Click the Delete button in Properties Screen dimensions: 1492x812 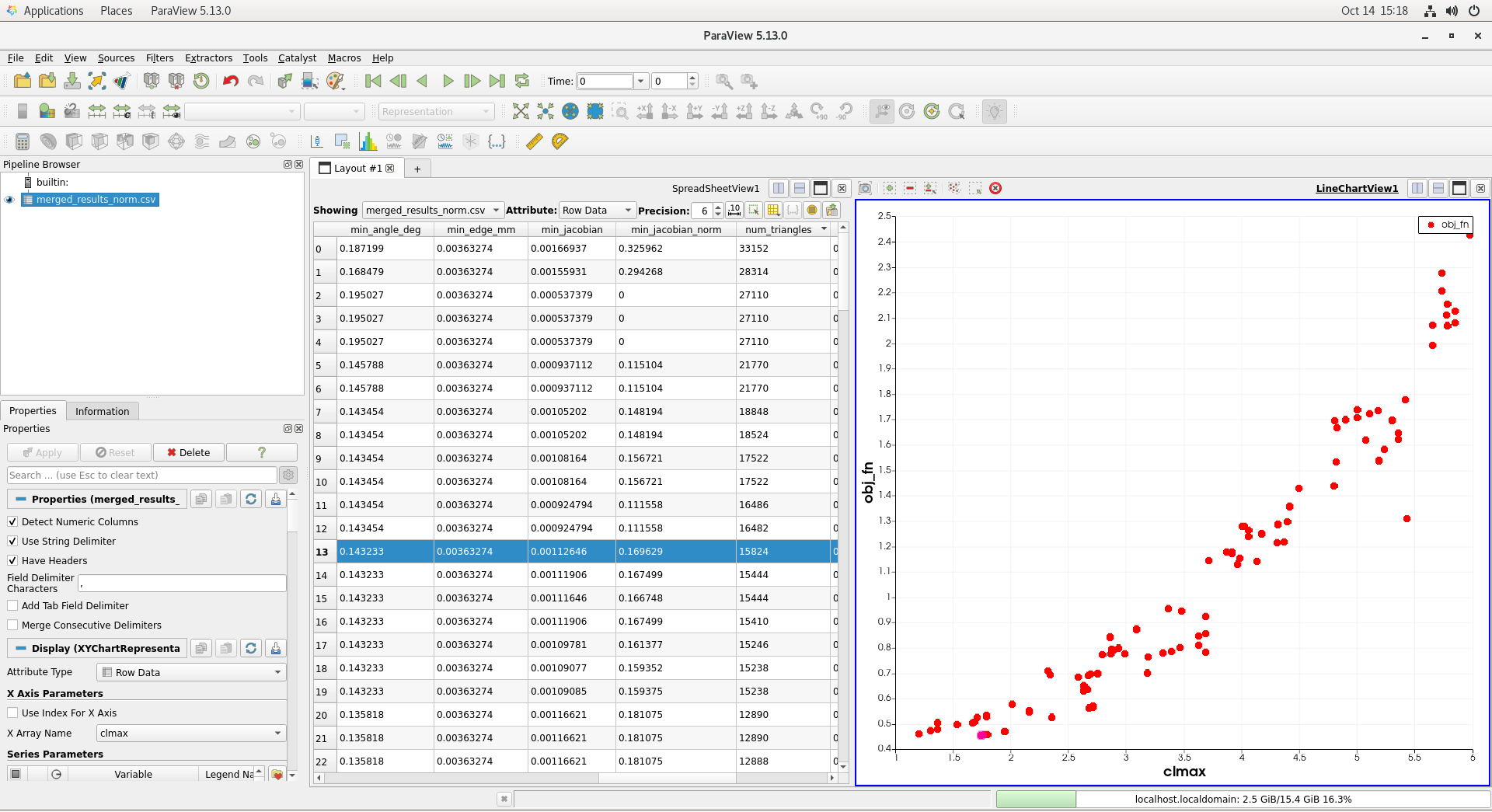tap(188, 453)
